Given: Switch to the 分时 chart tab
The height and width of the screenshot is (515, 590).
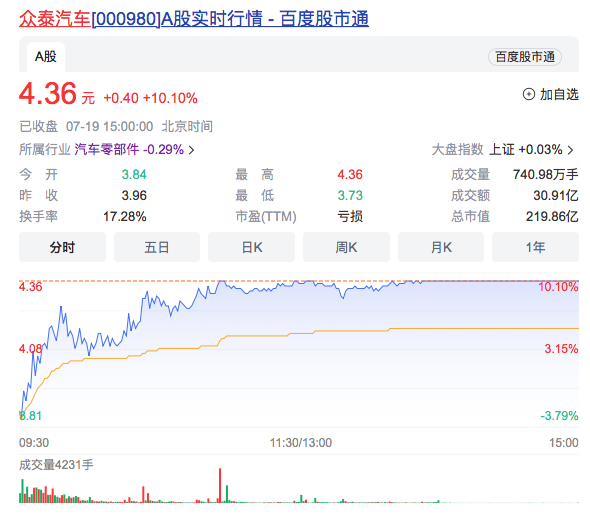Looking at the screenshot, I should [x=62, y=247].
